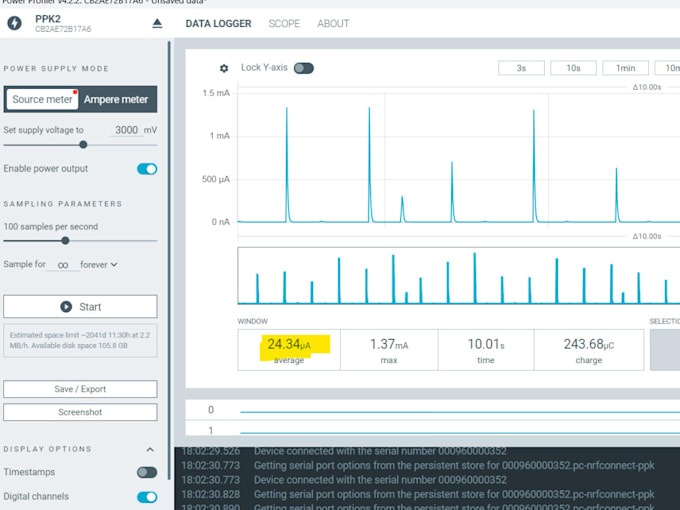Edit the Sample for duration field
The width and height of the screenshot is (680, 510).
pyautogui.click(x=63, y=265)
